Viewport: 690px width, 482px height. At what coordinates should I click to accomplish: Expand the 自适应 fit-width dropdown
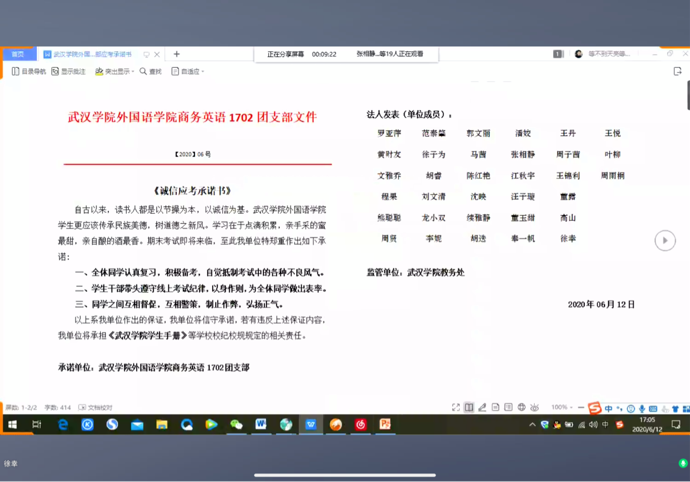click(187, 72)
